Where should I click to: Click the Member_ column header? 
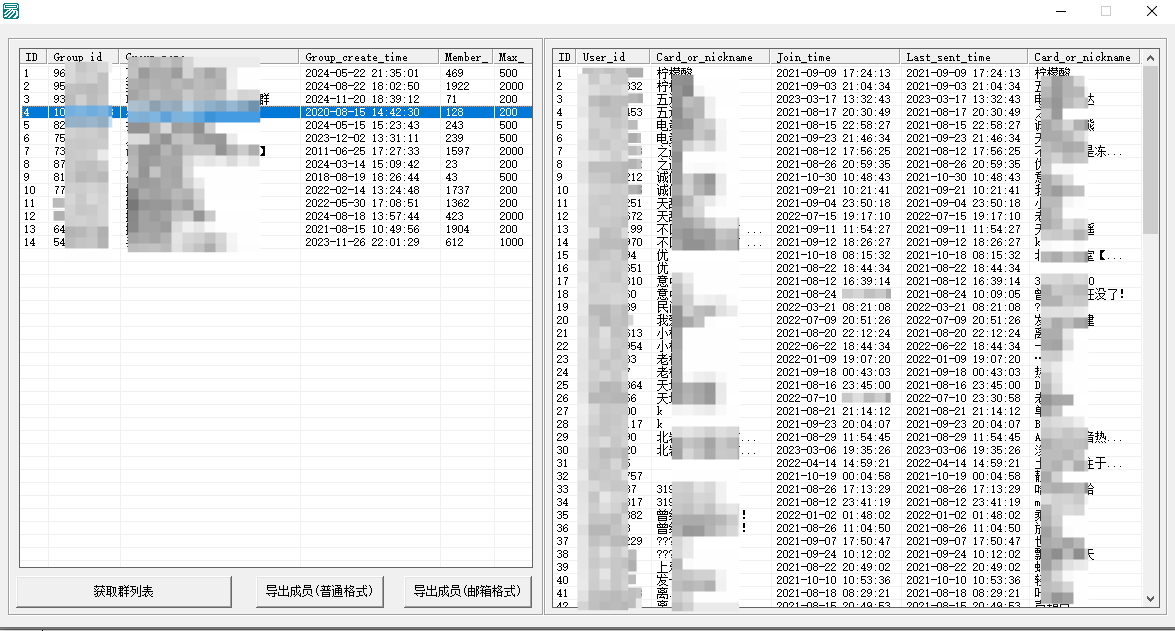pyautogui.click(x=465, y=58)
